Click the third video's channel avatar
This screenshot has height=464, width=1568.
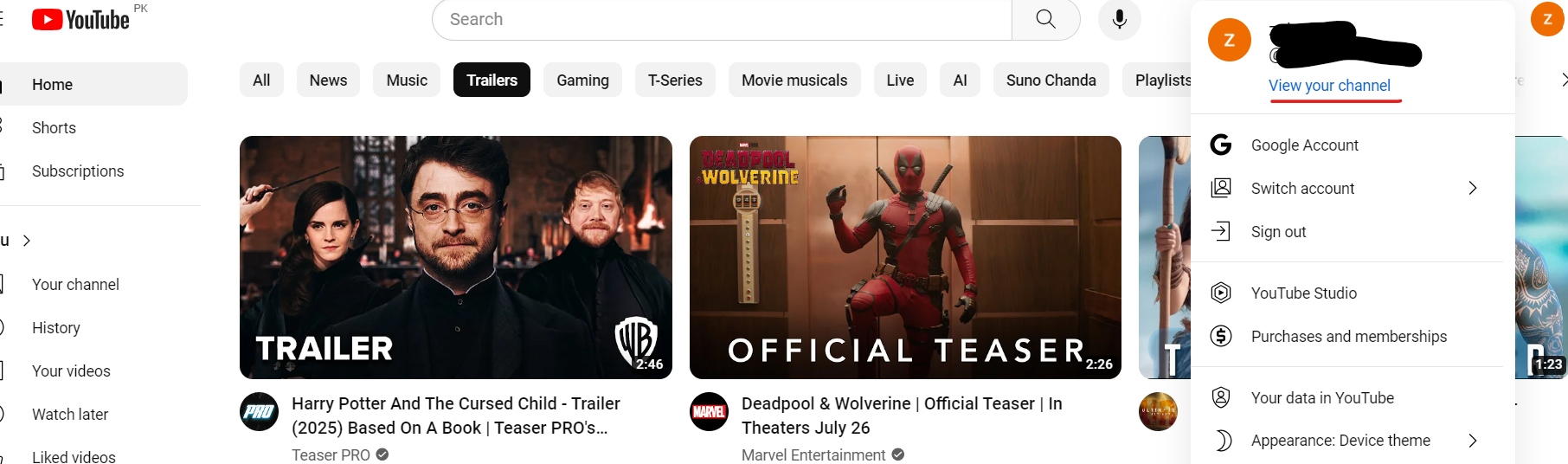(1158, 411)
